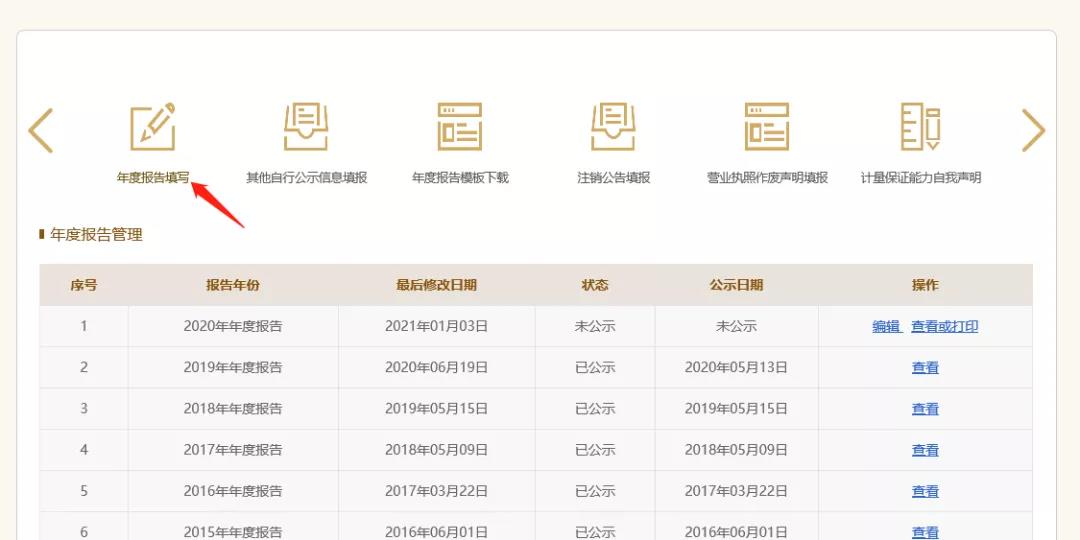Viewport: 1080px width, 540px height.
Task: Select the 2016年年度报告 cell
Action: coord(233,492)
